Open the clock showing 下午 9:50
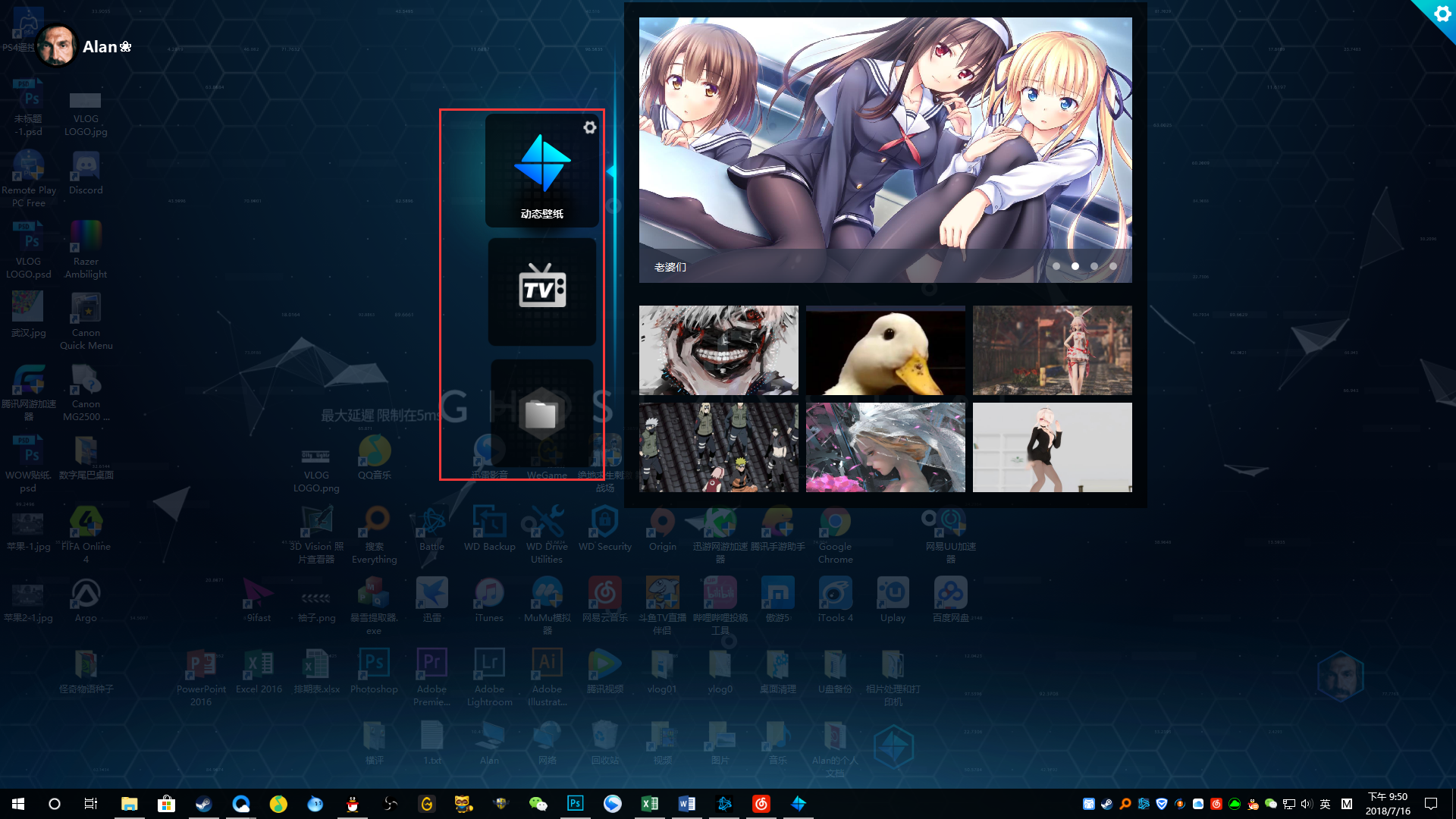 tap(1388, 804)
